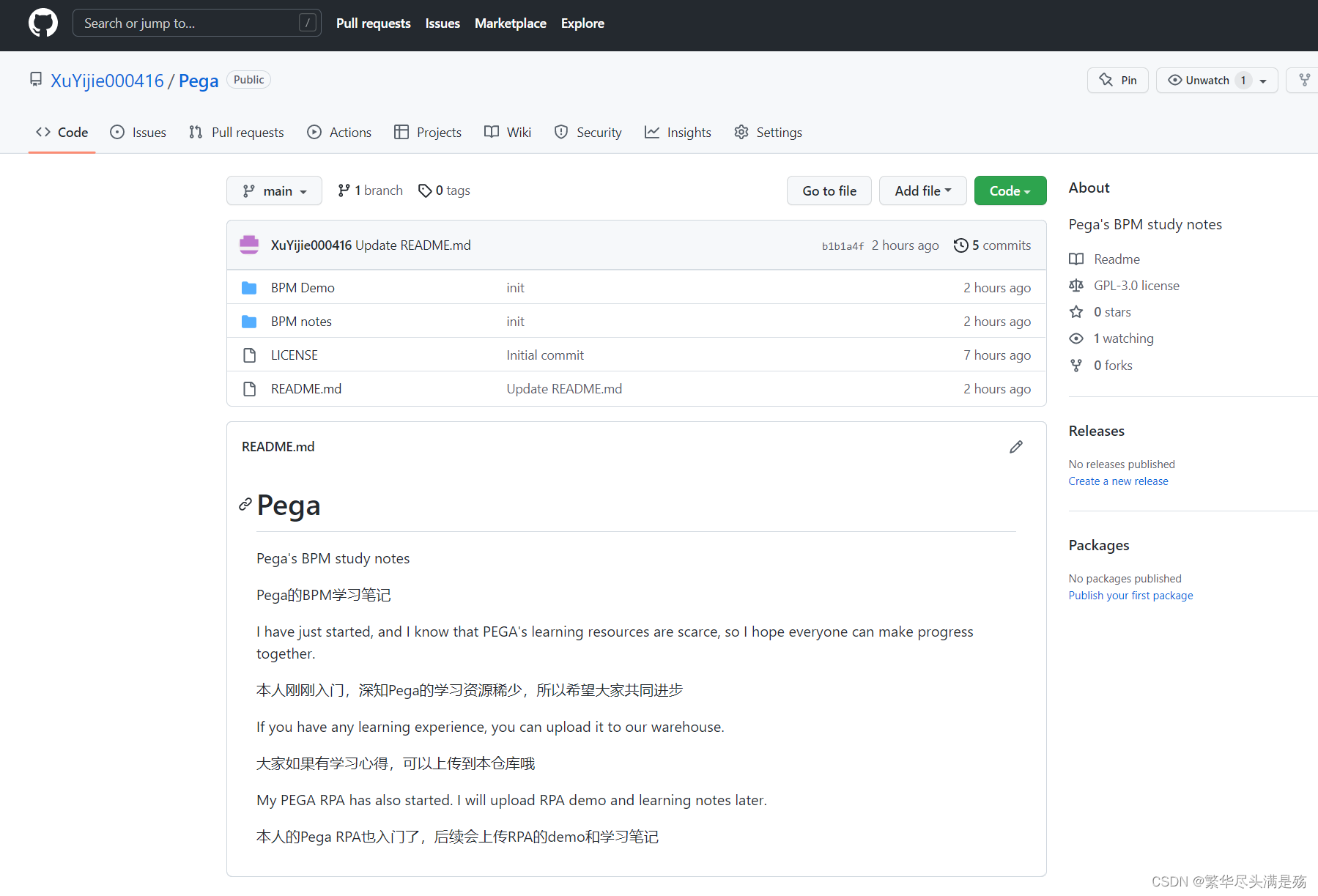Pin this repository
The width and height of the screenshot is (1318, 896).
pos(1117,80)
